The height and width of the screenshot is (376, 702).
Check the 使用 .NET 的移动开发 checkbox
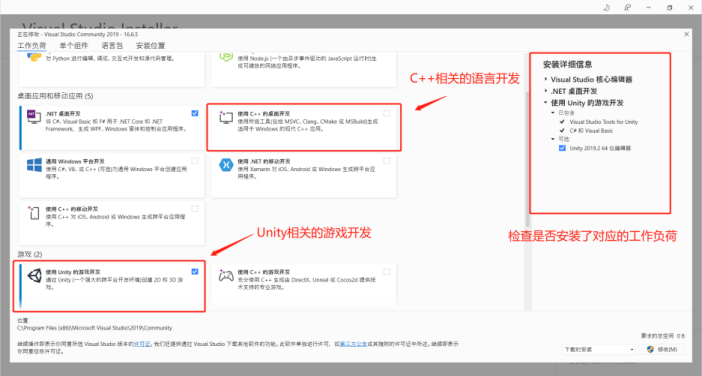pyautogui.click(x=387, y=161)
